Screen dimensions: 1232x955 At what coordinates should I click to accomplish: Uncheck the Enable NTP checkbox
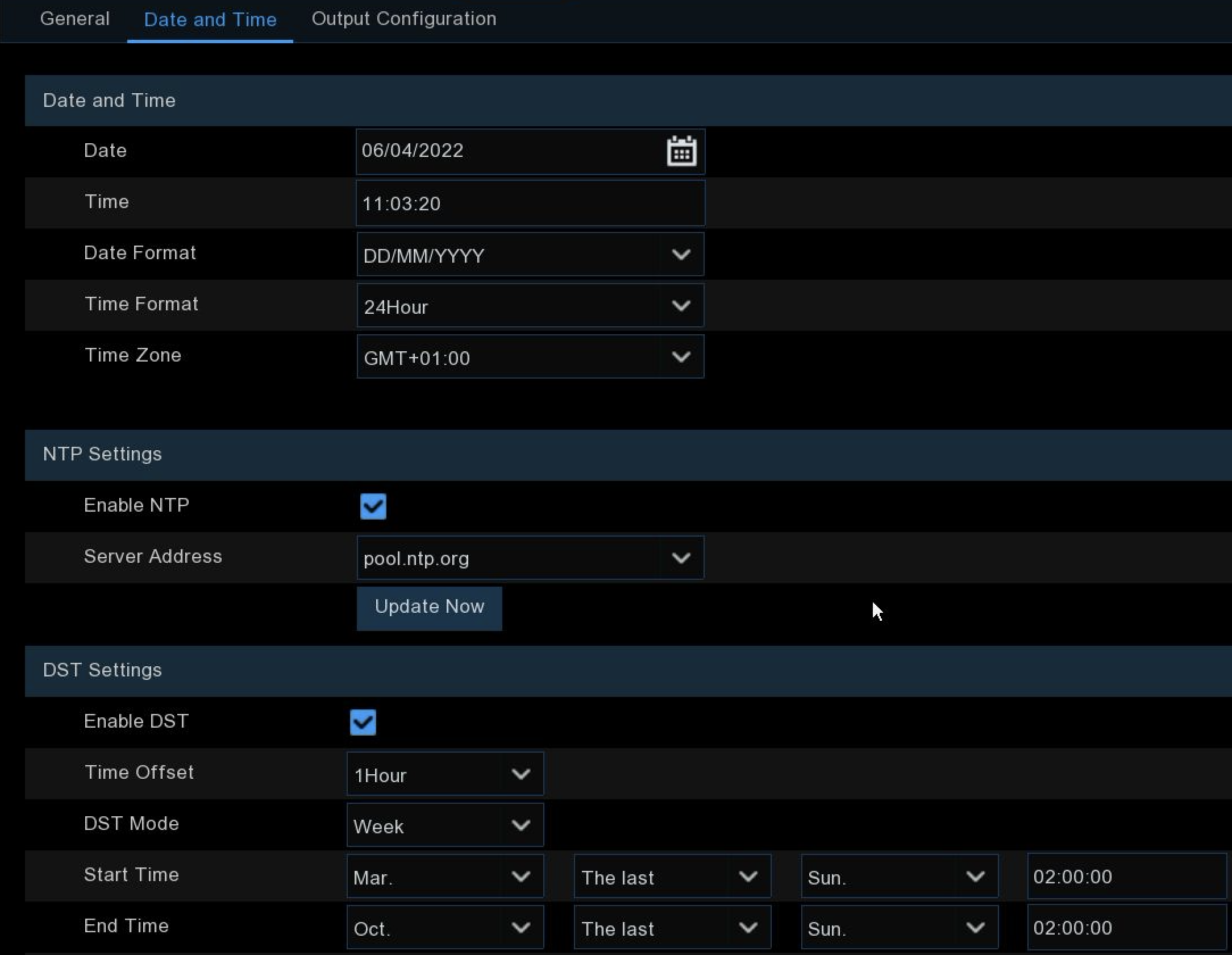click(373, 506)
